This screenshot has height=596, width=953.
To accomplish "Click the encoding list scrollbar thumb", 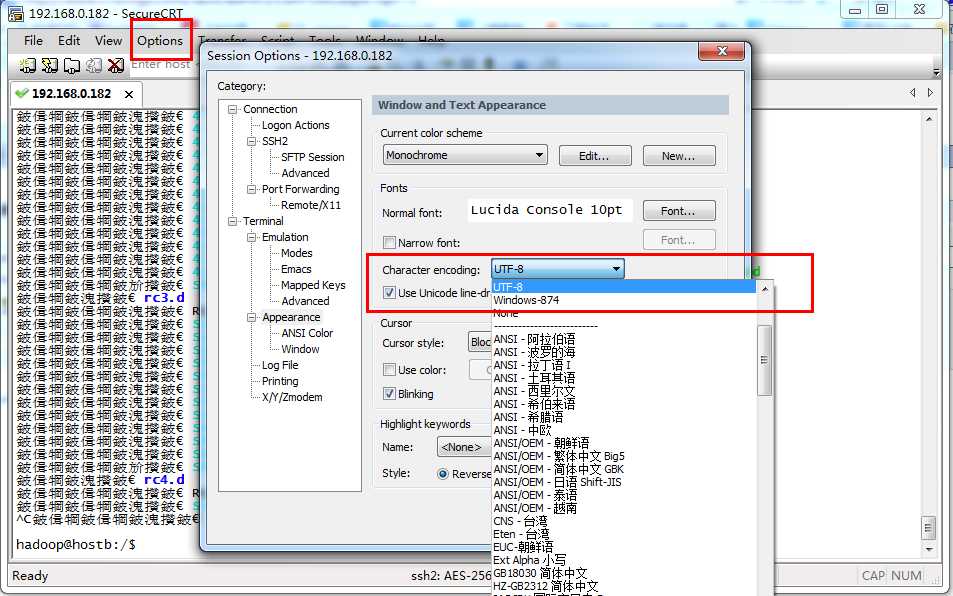I will [x=765, y=360].
